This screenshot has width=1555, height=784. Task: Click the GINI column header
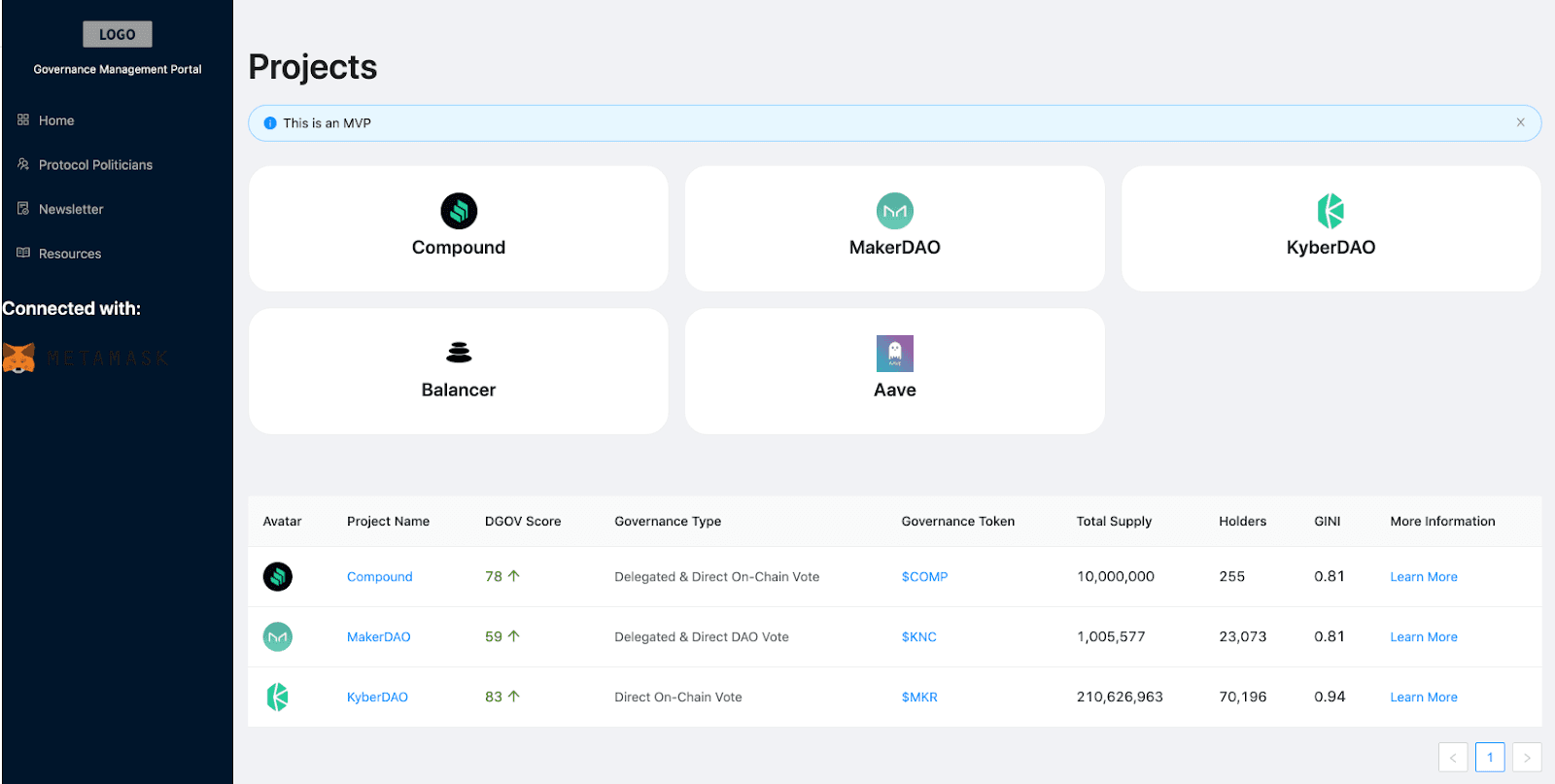tap(1328, 522)
